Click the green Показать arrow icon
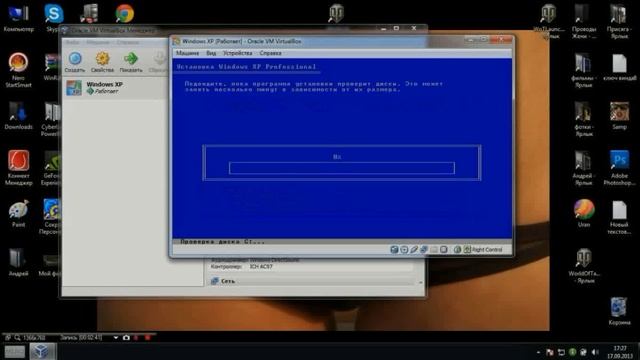 pos(131,59)
